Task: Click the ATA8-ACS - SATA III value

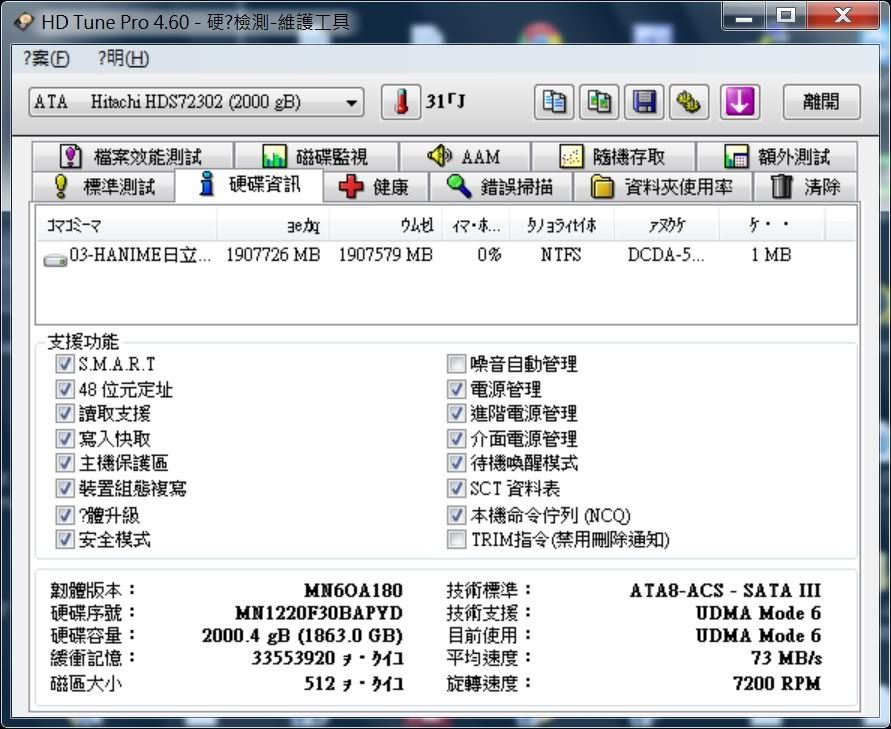Action: pyautogui.click(x=726, y=591)
